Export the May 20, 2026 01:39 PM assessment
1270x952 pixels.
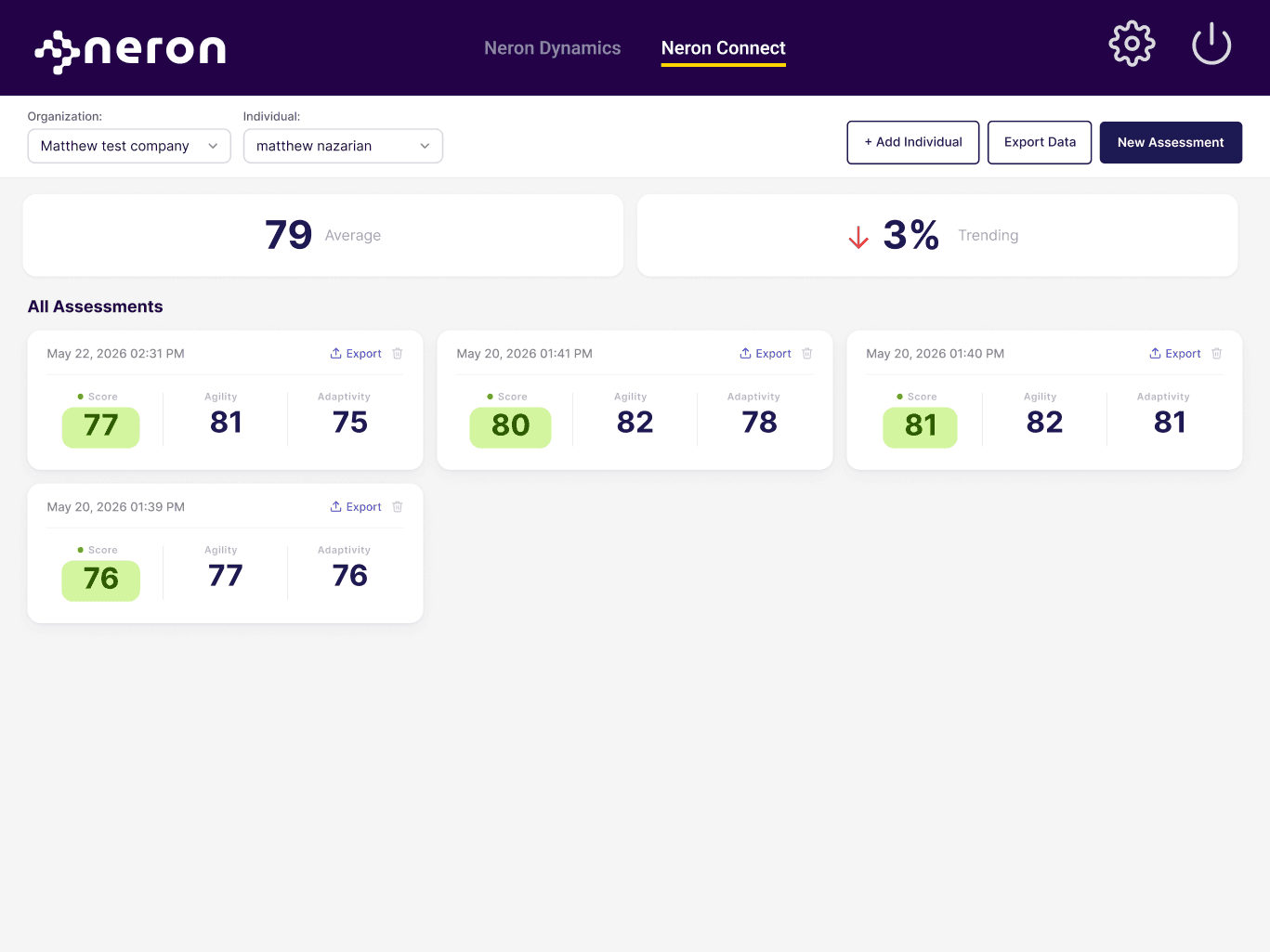point(356,507)
